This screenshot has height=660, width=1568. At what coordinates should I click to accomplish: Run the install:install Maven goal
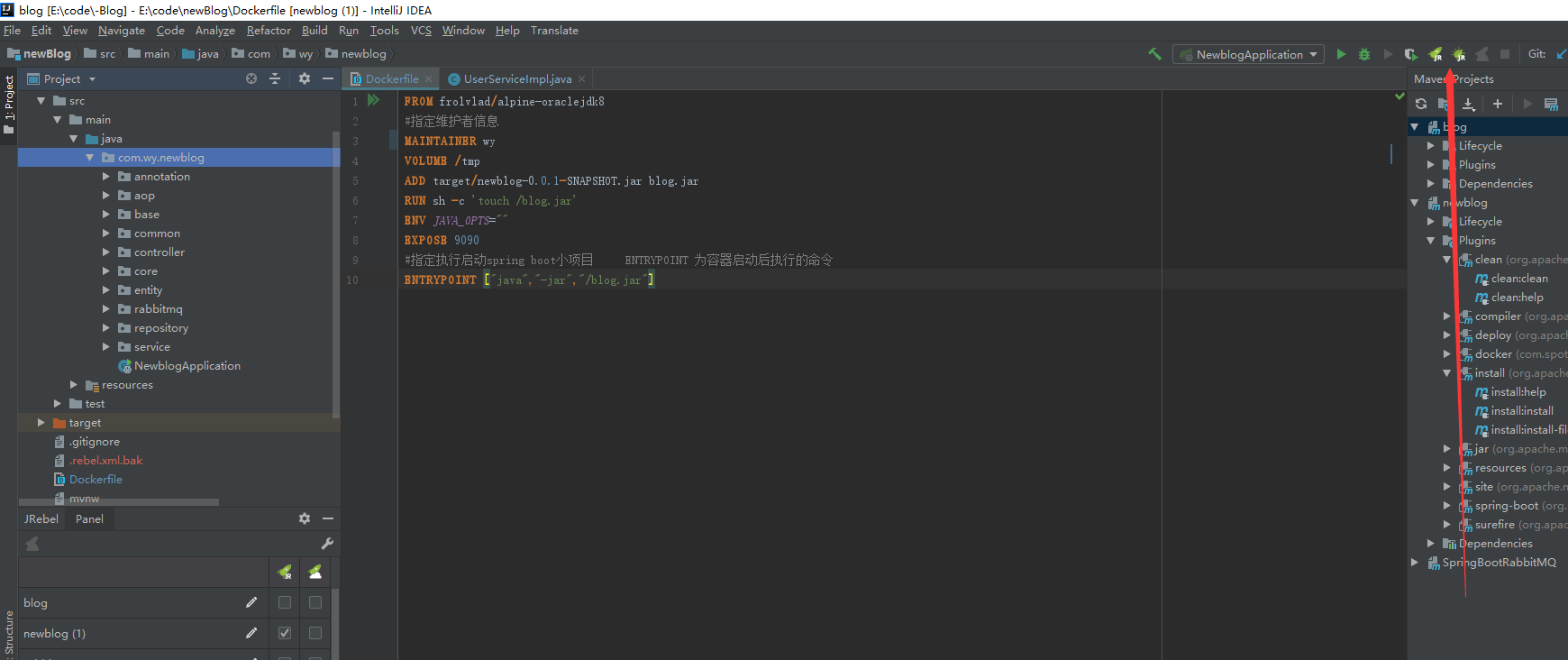tap(1522, 411)
